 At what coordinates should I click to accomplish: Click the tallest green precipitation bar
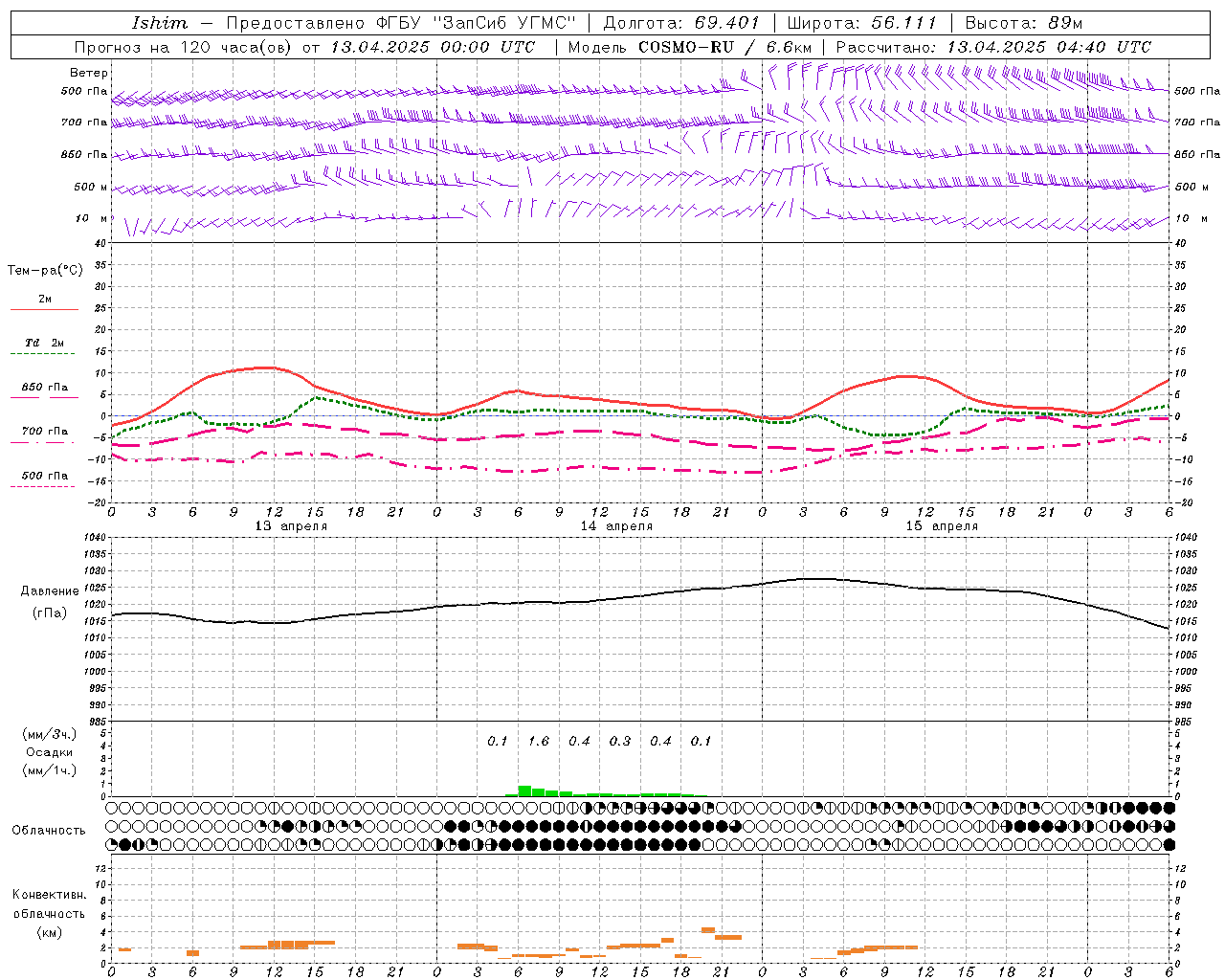point(524,791)
